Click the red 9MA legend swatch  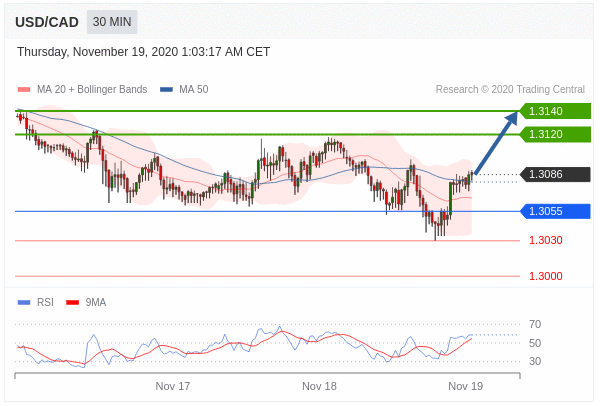[73, 303]
